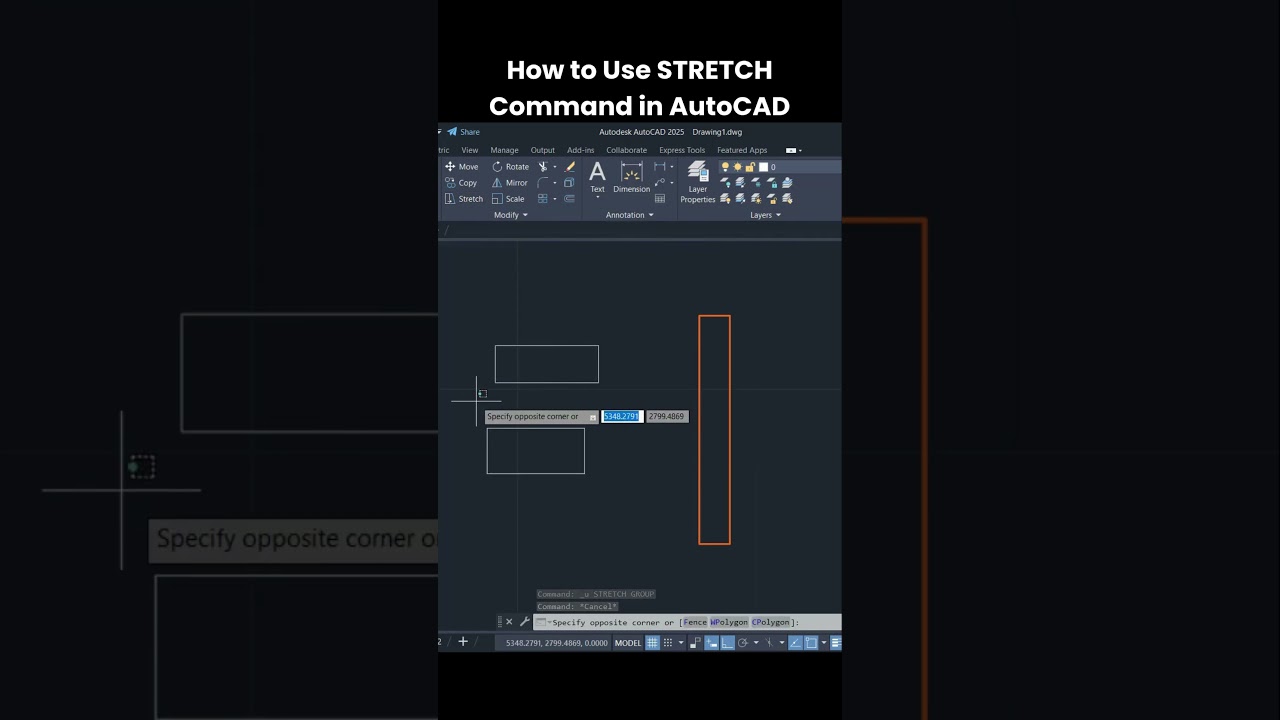Toggle snap mode in status bar
This screenshot has width=1280, height=720.
pos(668,643)
